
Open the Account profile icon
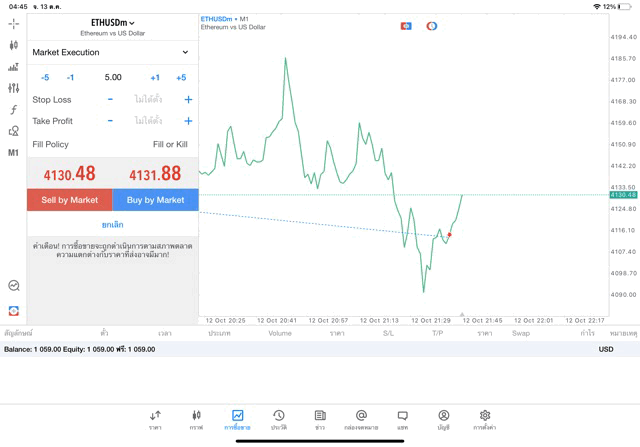coord(443,419)
